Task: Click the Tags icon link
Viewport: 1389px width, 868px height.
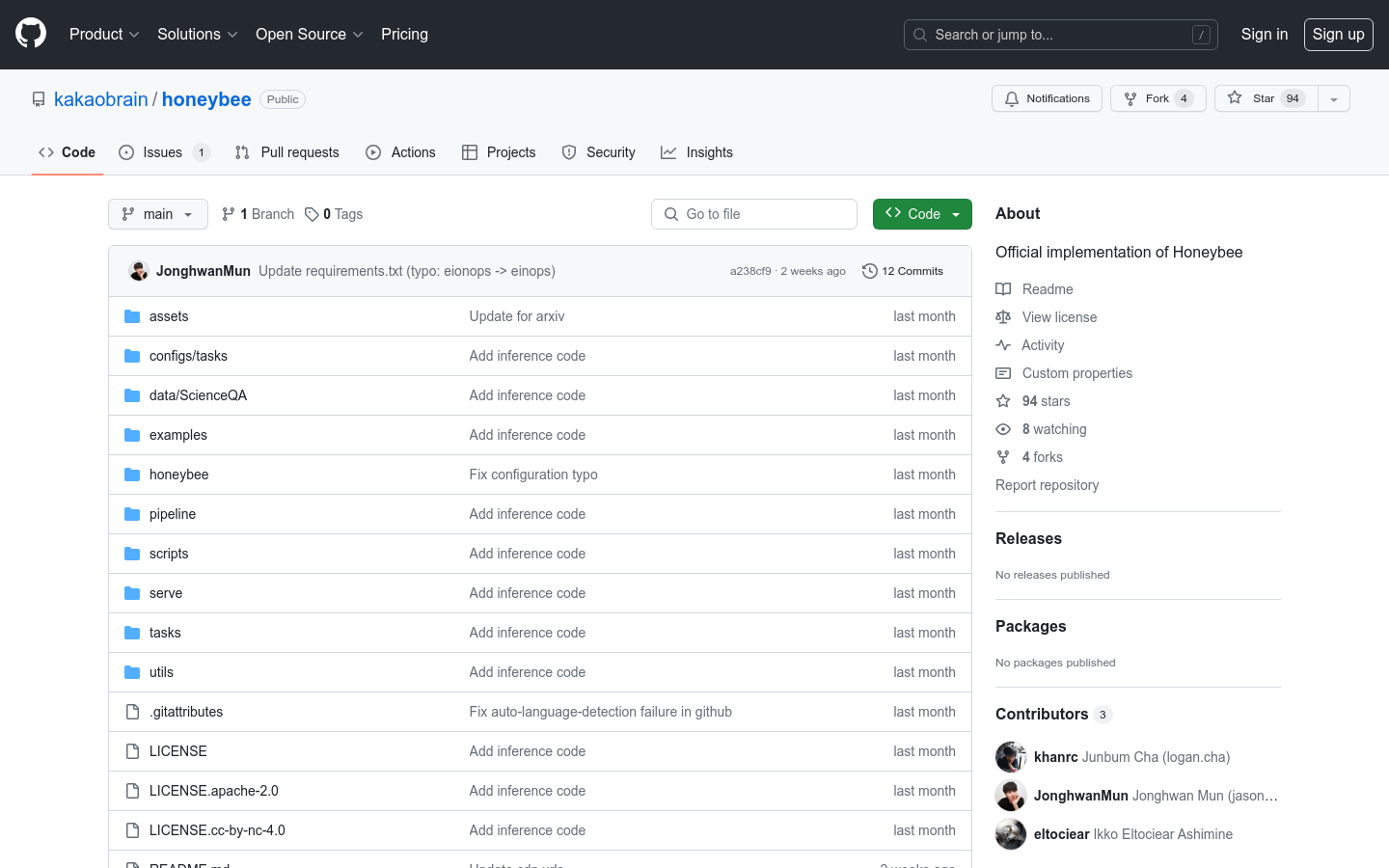Action: [x=312, y=214]
